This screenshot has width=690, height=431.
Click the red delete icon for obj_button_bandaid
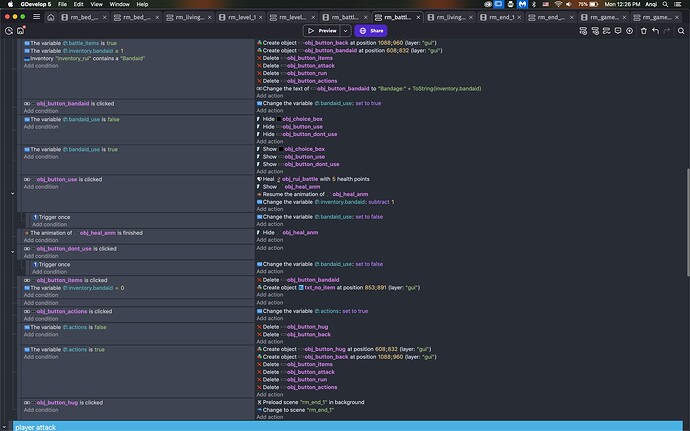259,280
